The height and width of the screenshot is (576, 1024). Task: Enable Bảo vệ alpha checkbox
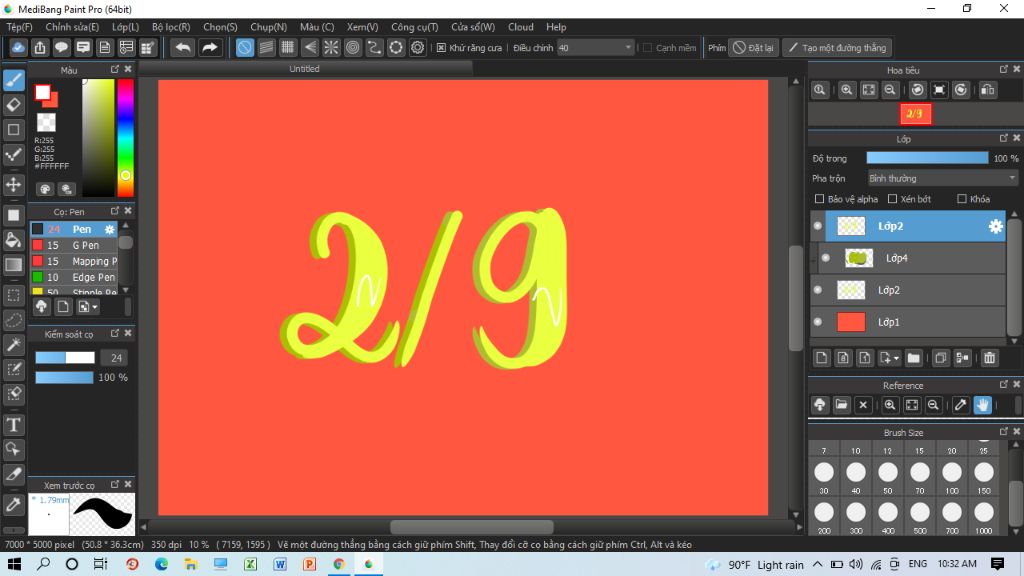tap(819, 199)
